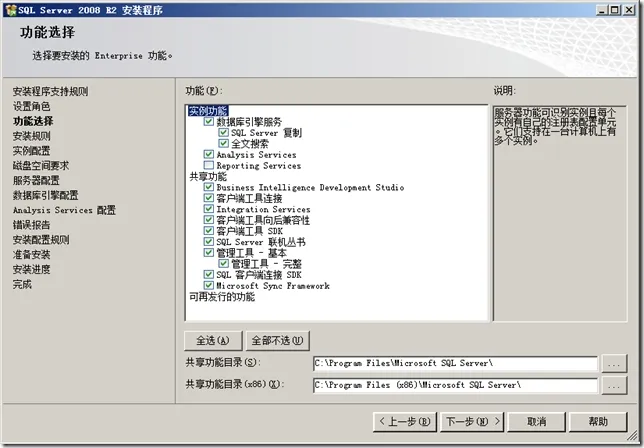
Task: Maximize the setup window
Action: (x=615, y=10)
